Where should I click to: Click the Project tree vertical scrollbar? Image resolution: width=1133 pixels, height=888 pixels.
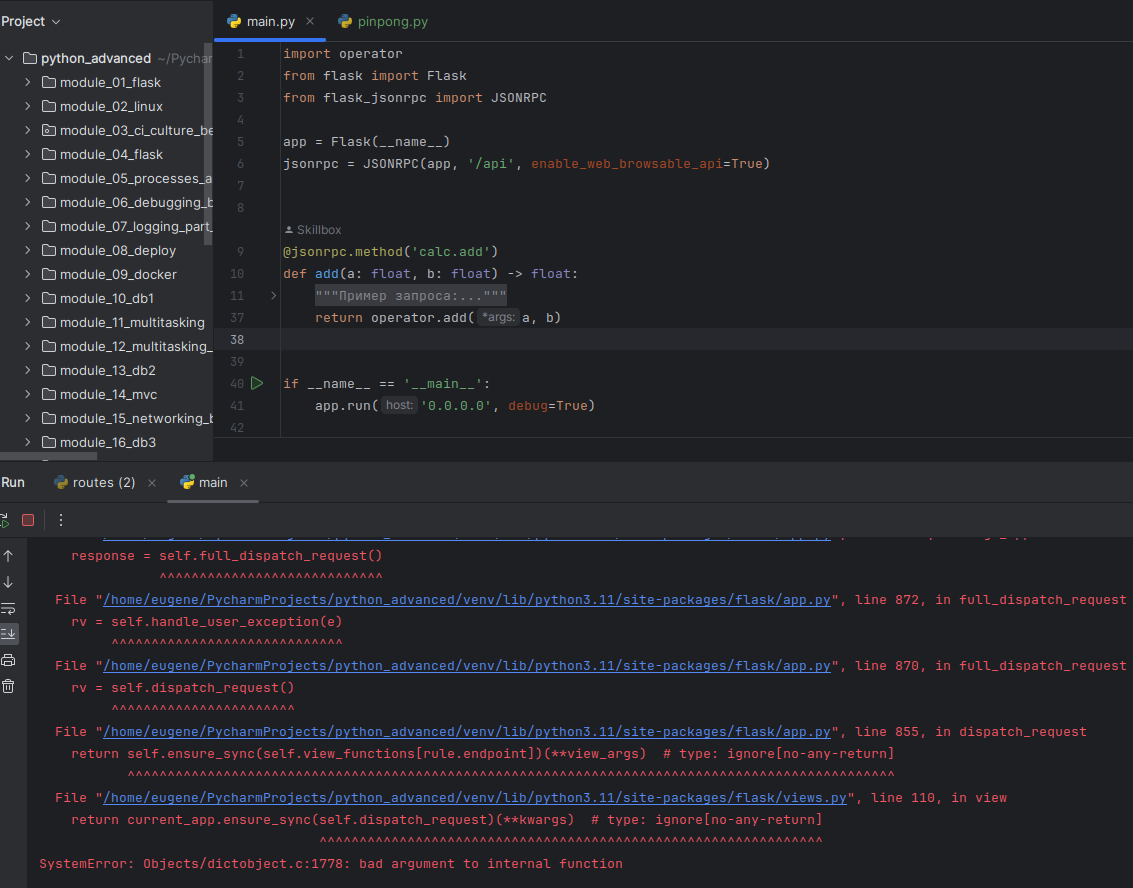(209, 145)
